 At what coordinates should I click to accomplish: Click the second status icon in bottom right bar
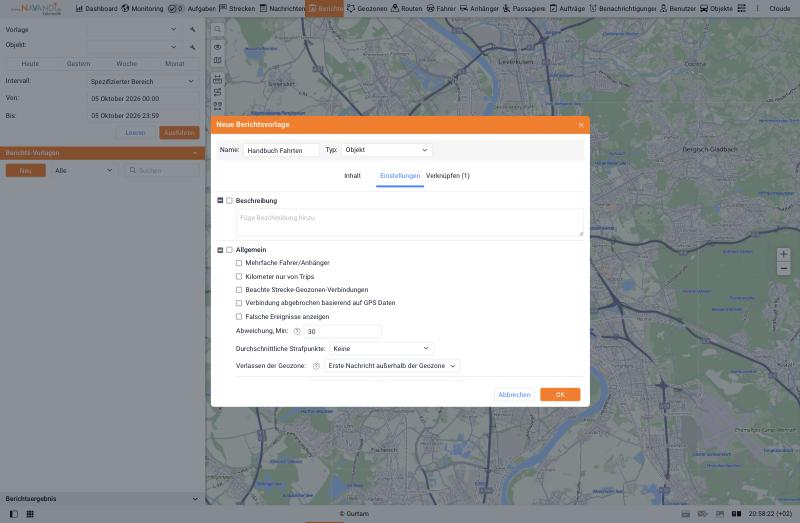[x=703, y=514]
